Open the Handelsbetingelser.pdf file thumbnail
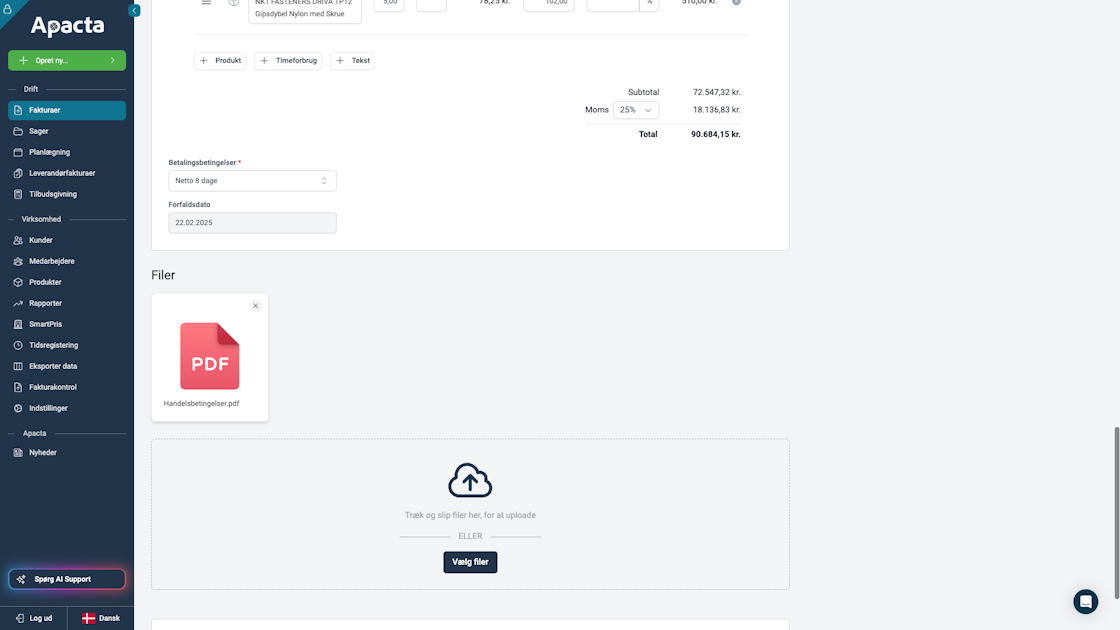Screen dimensions: 1120x630 coord(210,356)
